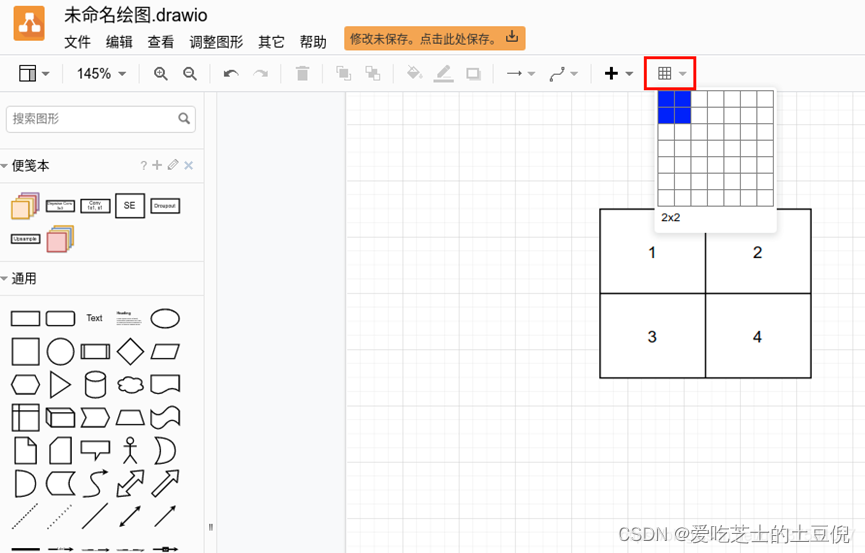This screenshot has width=865, height=553.
Task: Select the actor stick figure shape
Action: point(130,450)
